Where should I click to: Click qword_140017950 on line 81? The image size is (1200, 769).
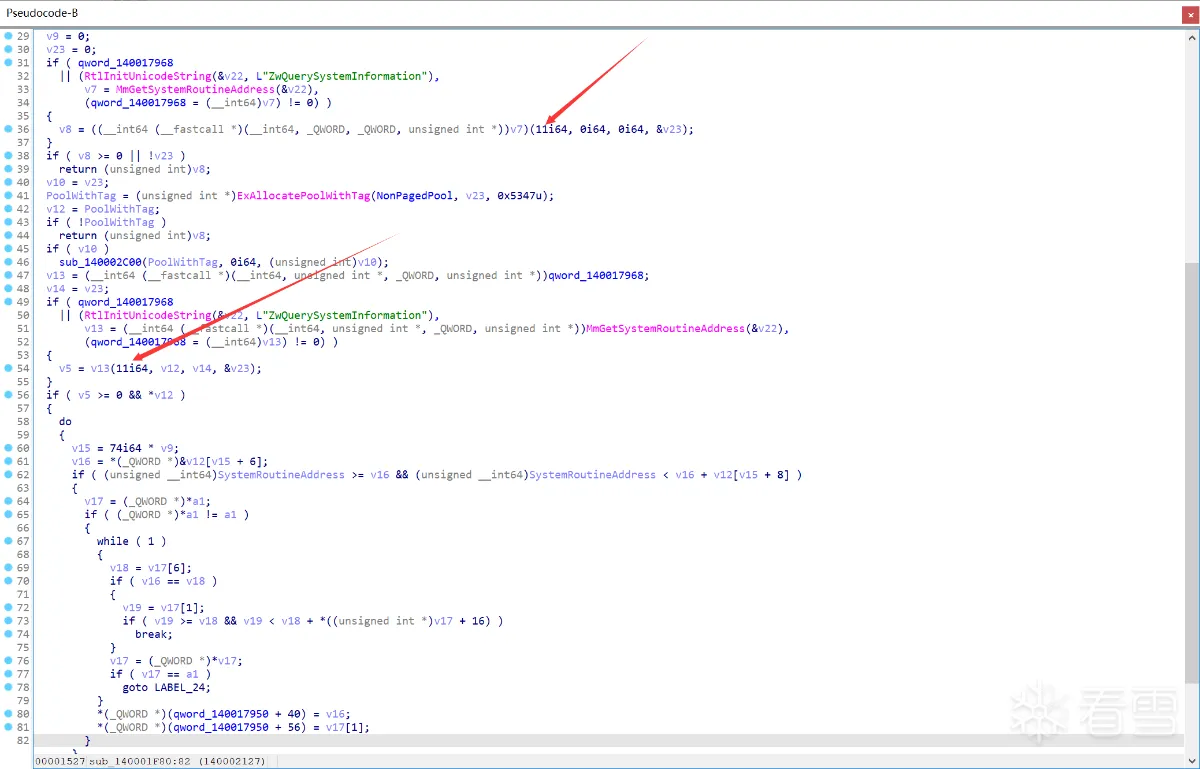(x=221, y=727)
